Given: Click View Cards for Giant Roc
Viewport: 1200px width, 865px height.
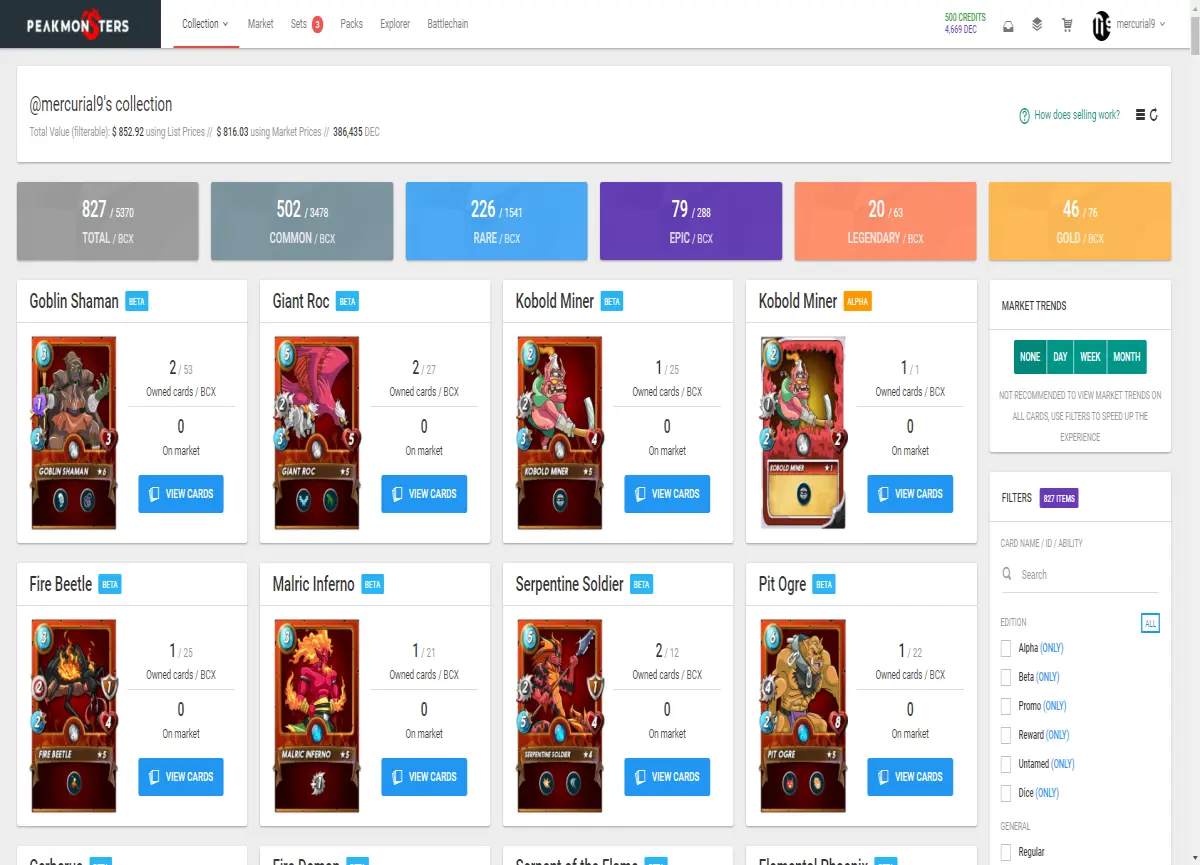Looking at the screenshot, I should click(424, 494).
